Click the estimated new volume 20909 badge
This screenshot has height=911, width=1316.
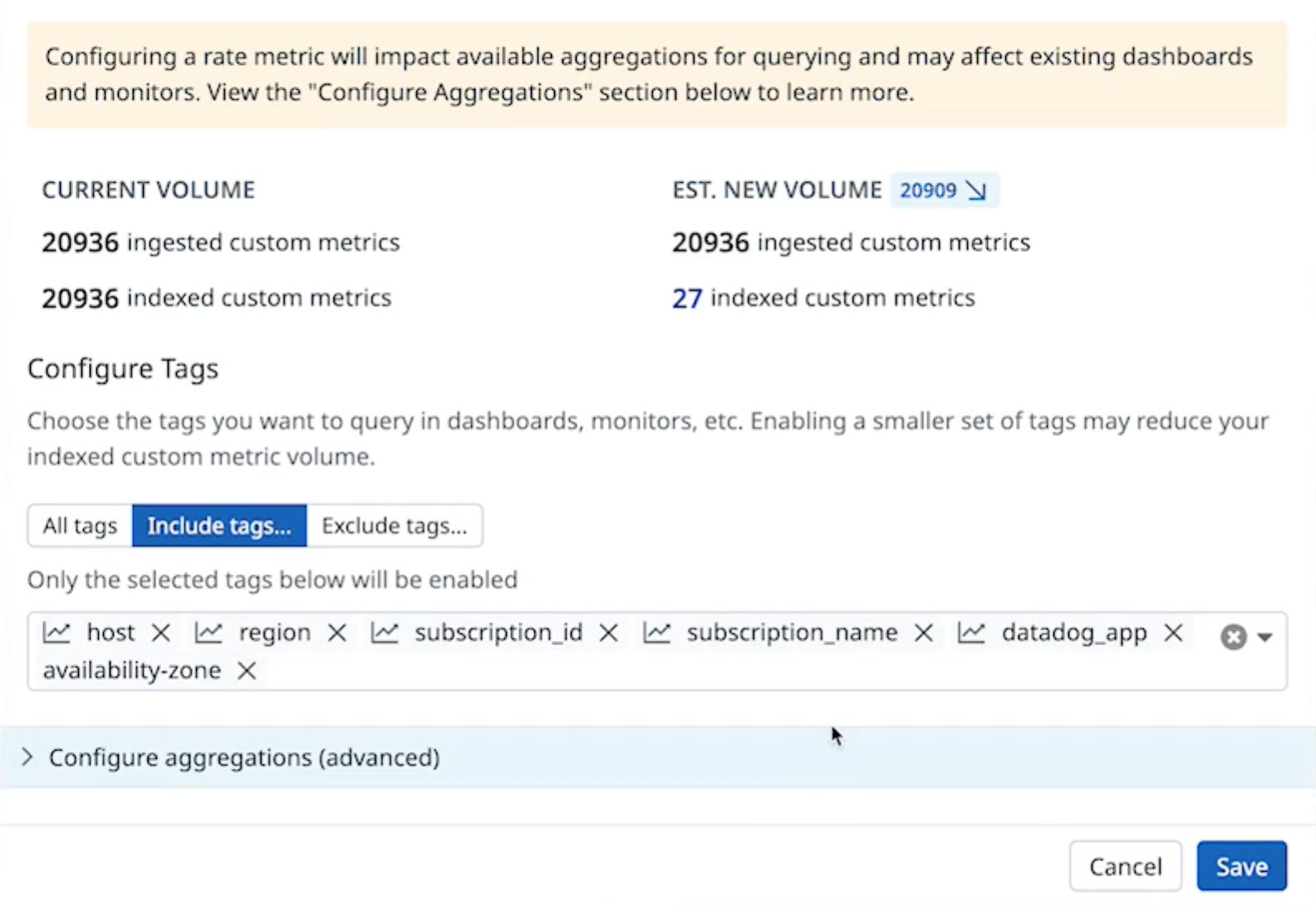[943, 190]
